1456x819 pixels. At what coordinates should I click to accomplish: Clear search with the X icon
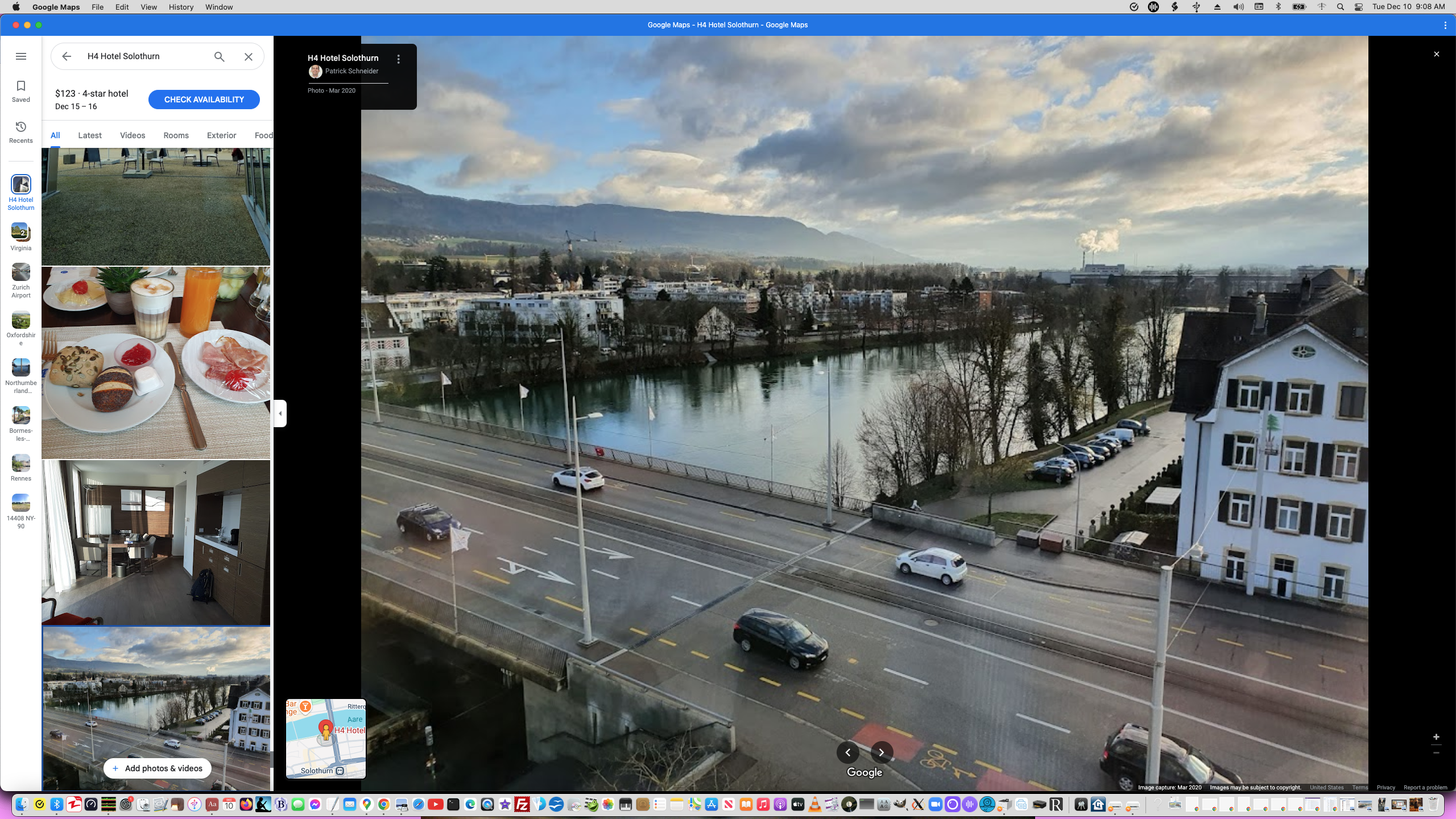point(249,56)
